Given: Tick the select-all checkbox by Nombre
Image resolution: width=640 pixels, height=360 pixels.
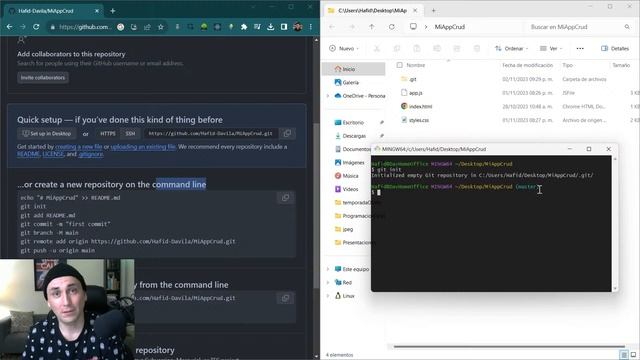Looking at the screenshot, I should pyautogui.click(x=400, y=65).
